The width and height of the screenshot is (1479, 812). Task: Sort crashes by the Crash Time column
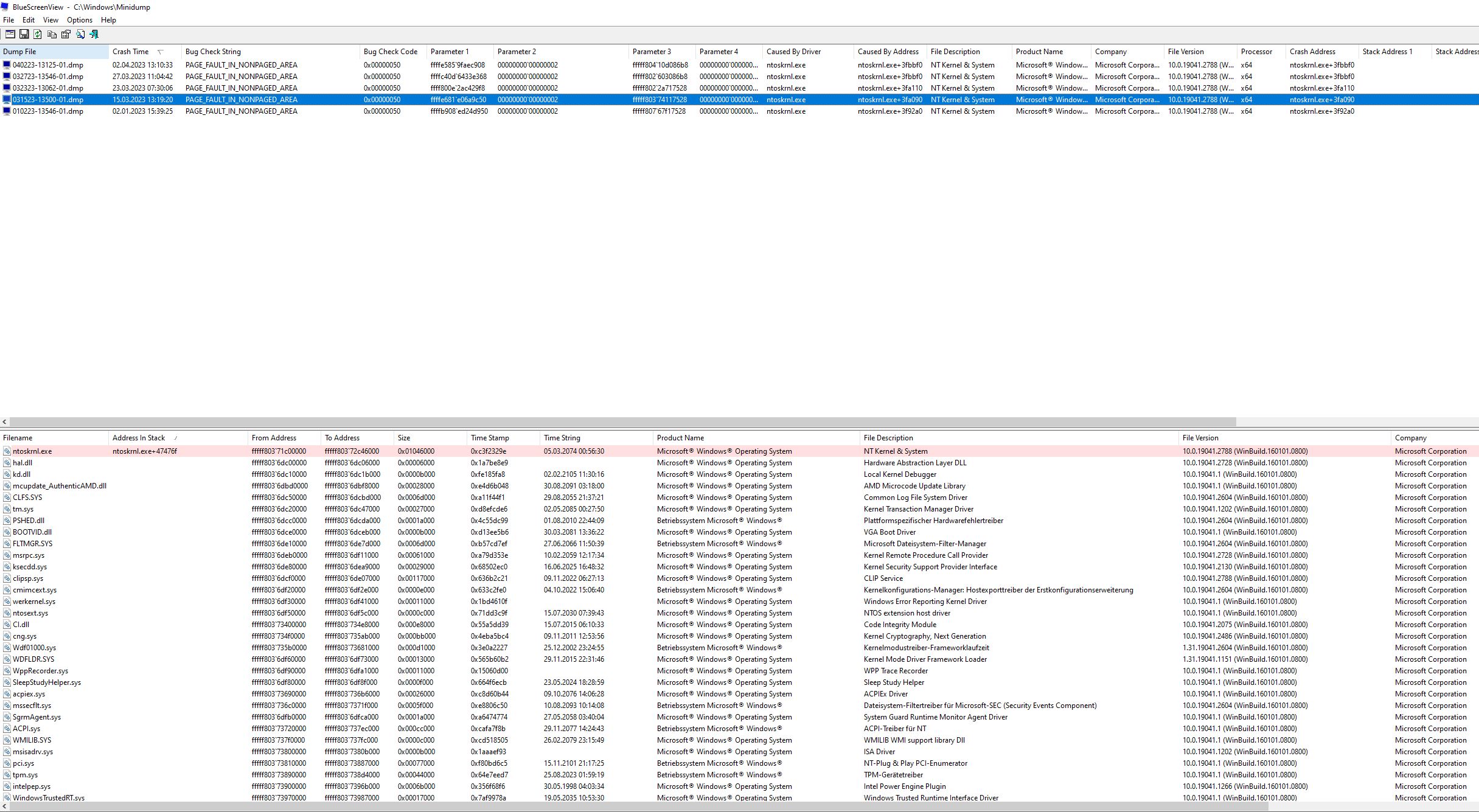pos(130,52)
